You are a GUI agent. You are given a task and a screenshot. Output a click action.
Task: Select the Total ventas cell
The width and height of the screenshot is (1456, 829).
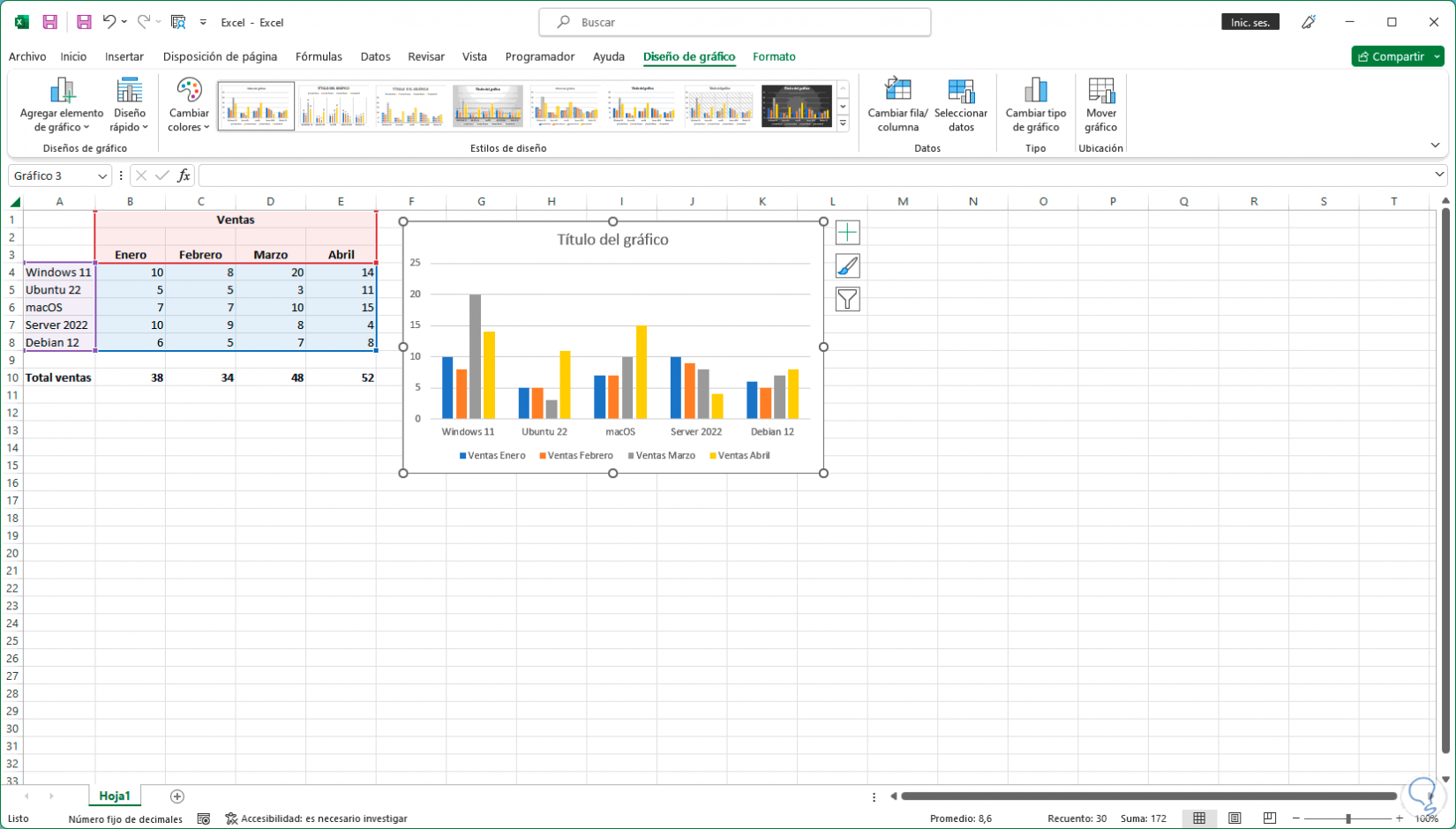(59, 377)
